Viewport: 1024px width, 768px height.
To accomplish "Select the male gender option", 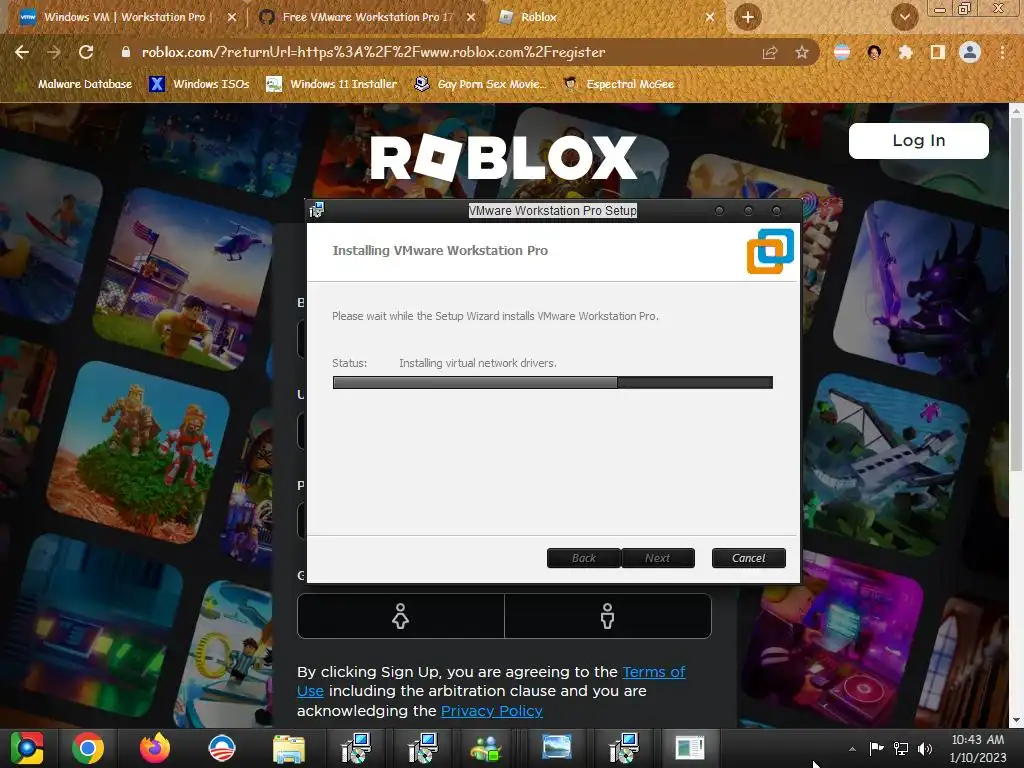I will pyautogui.click(x=607, y=616).
